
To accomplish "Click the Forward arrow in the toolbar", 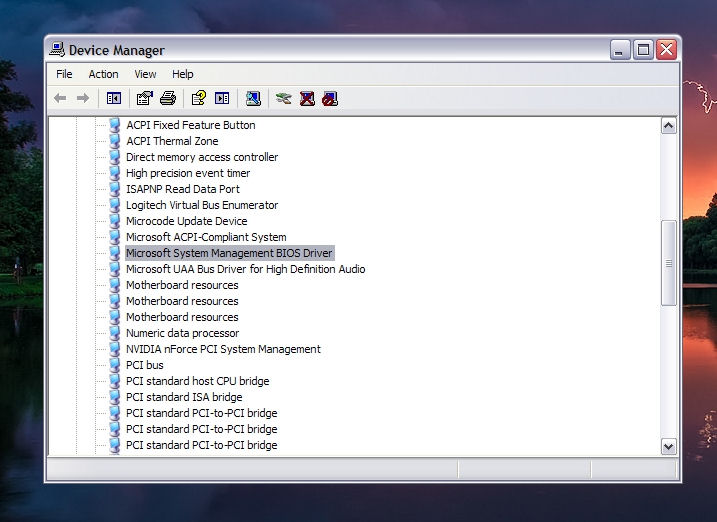I will (x=83, y=98).
